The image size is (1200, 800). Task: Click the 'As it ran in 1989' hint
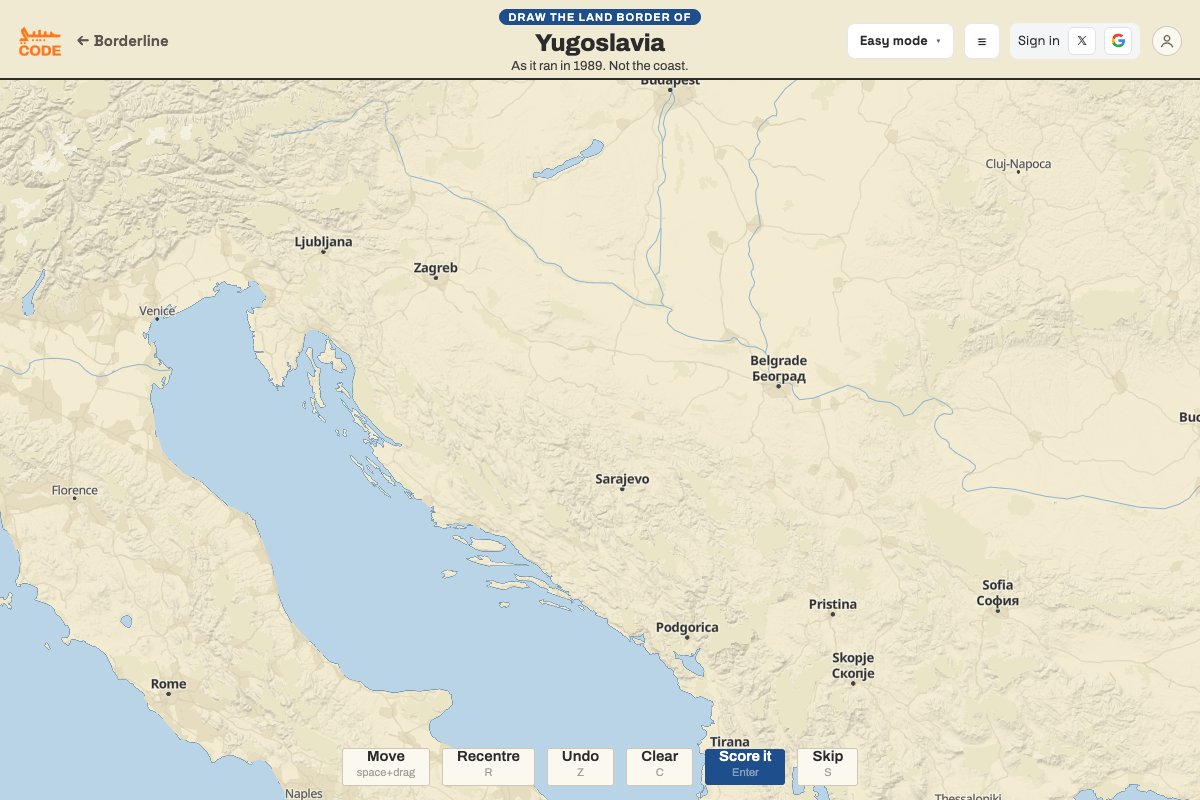click(600, 66)
